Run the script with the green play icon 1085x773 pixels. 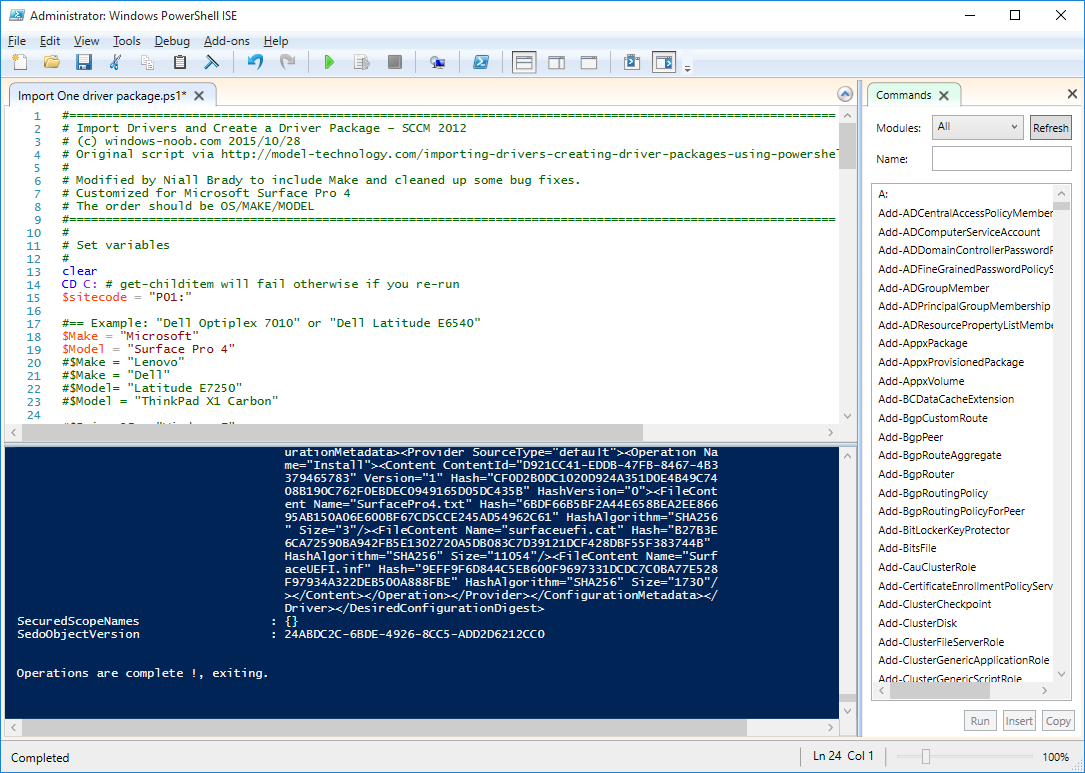click(329, 62)
